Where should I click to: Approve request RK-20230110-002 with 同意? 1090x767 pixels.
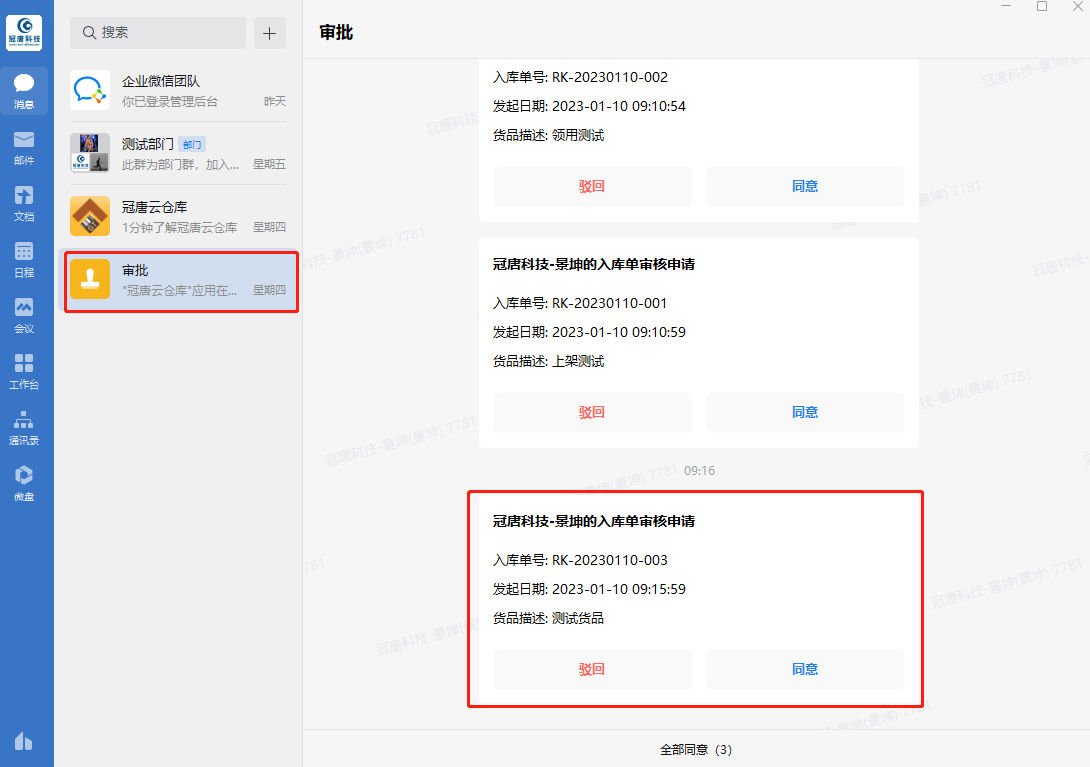click(x=805, y=186)
